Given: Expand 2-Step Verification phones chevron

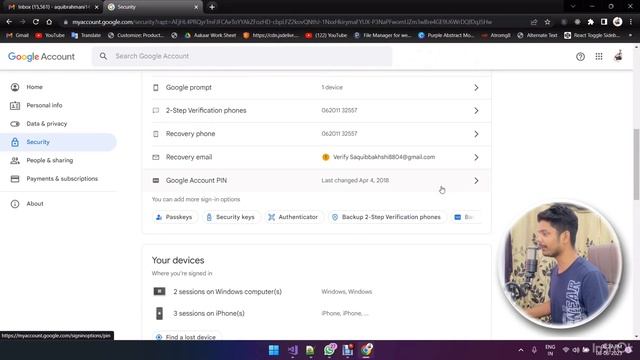Looking at the screenshot, I should tap(476, 111).
